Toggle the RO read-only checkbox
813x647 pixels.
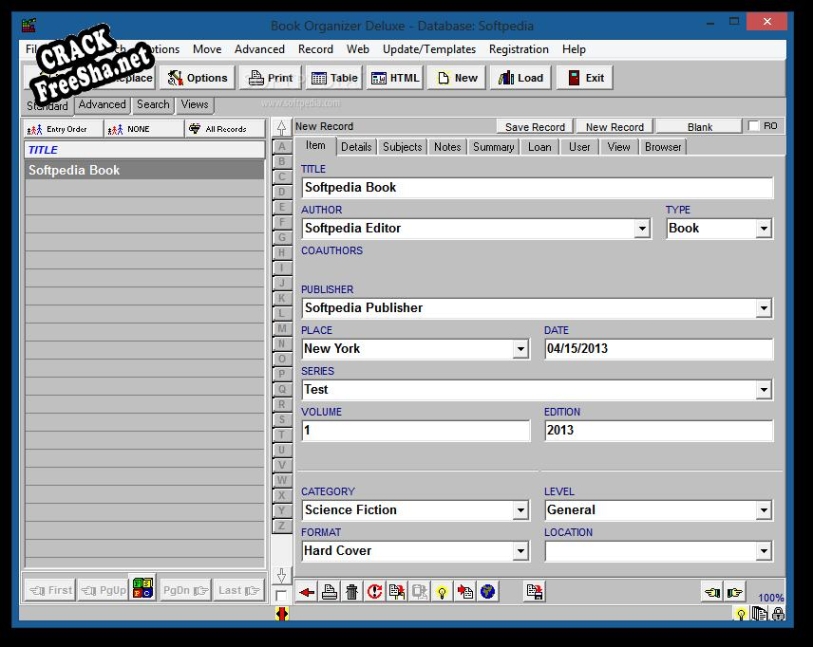[x=754, y=127]
